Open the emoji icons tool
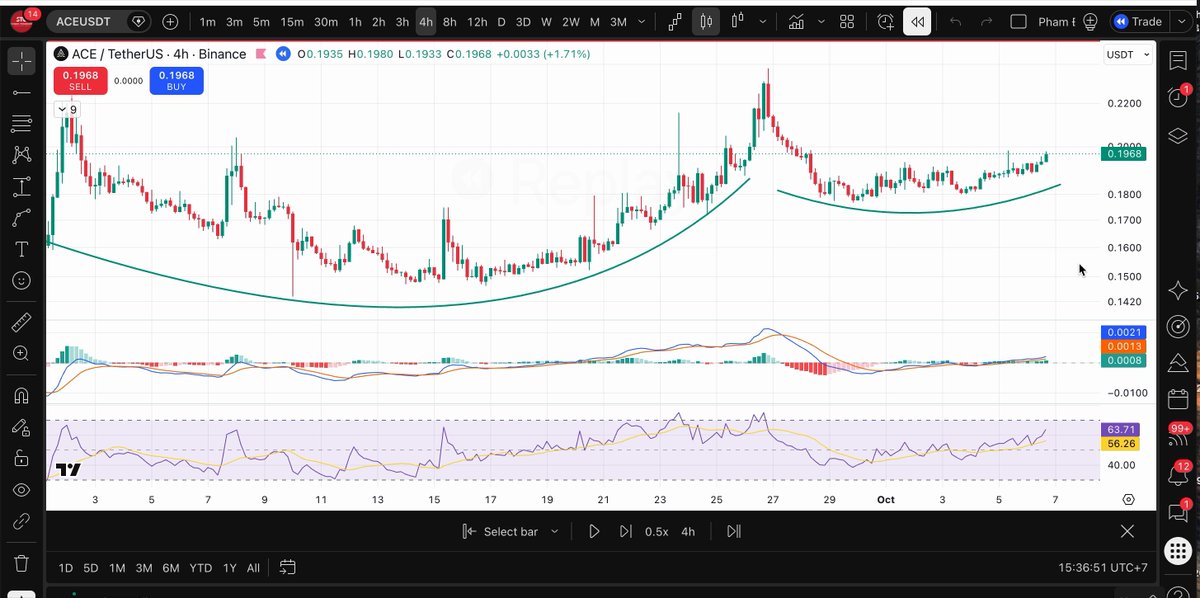Image resolution: width=1200 pixels, height=598 pixels. [21, 281]
